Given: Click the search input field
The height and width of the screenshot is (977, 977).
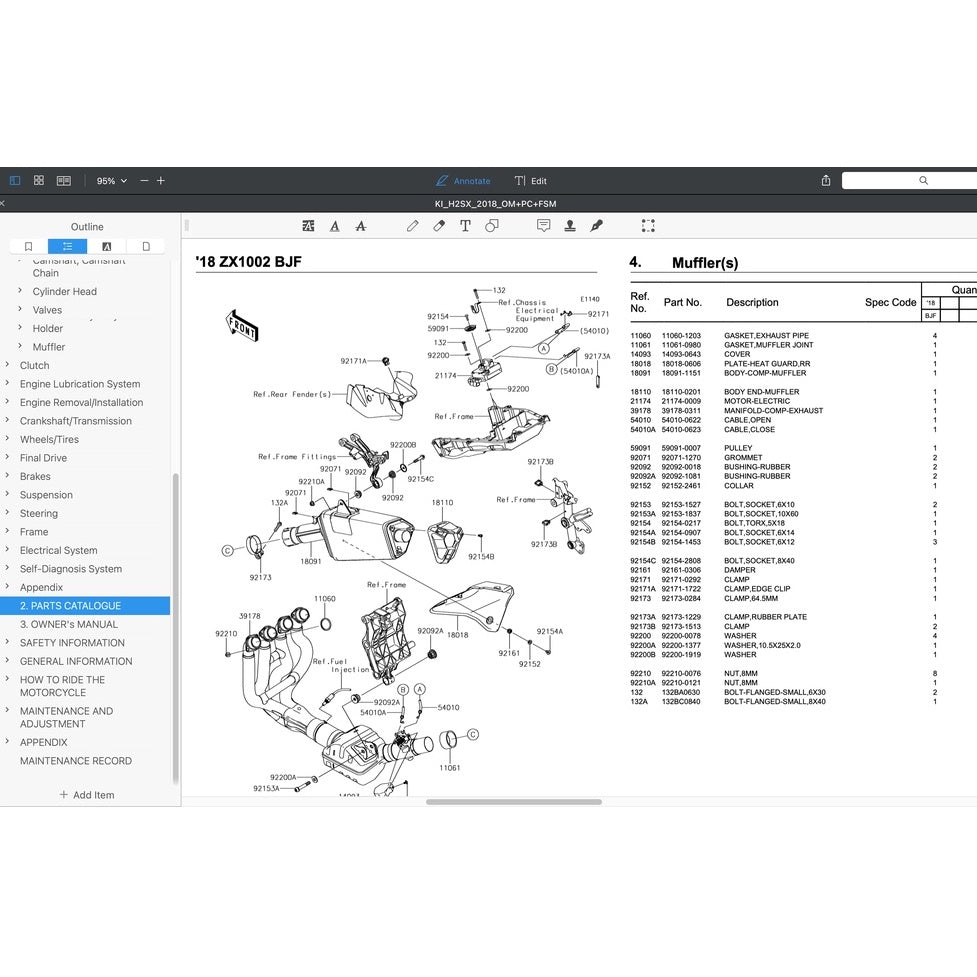Looking at the screenshot, I should point(910,181).
